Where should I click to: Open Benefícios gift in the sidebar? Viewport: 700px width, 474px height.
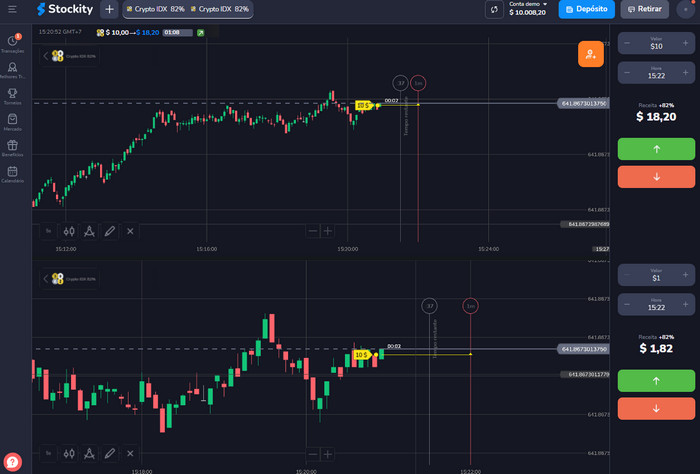click(12, 148)
